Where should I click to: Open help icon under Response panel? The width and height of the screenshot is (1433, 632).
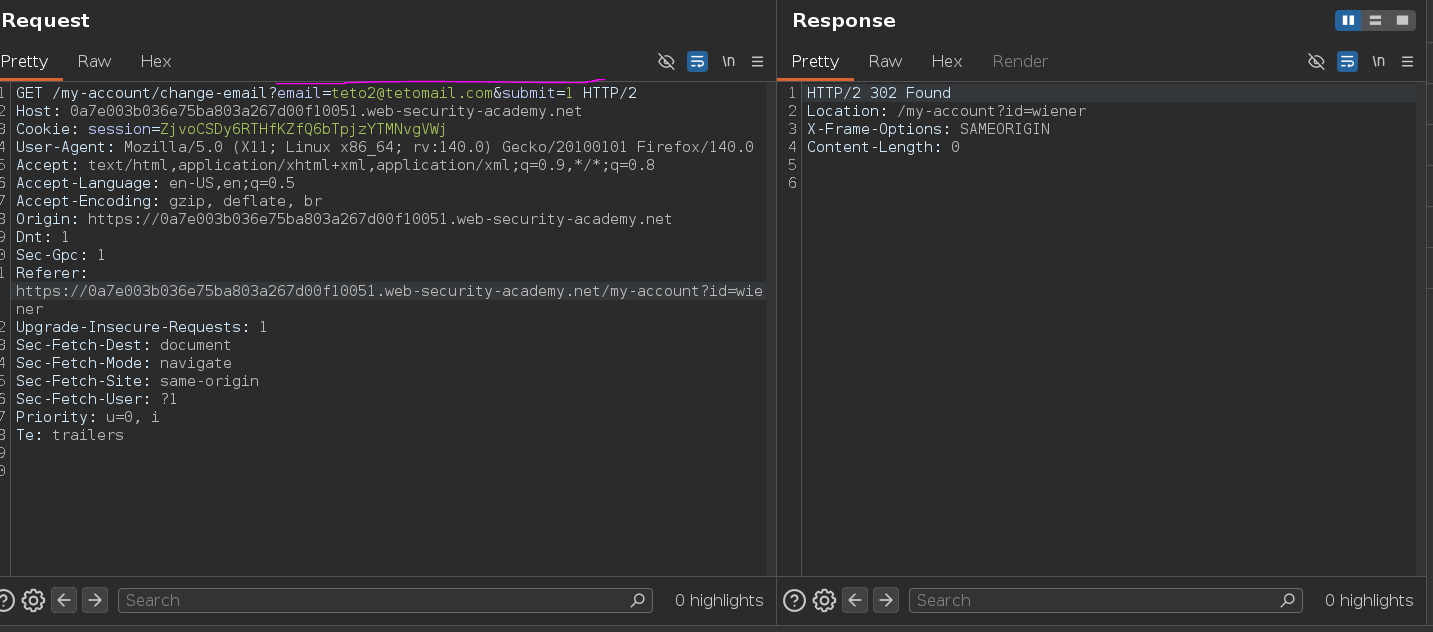[x=794, y=600]
